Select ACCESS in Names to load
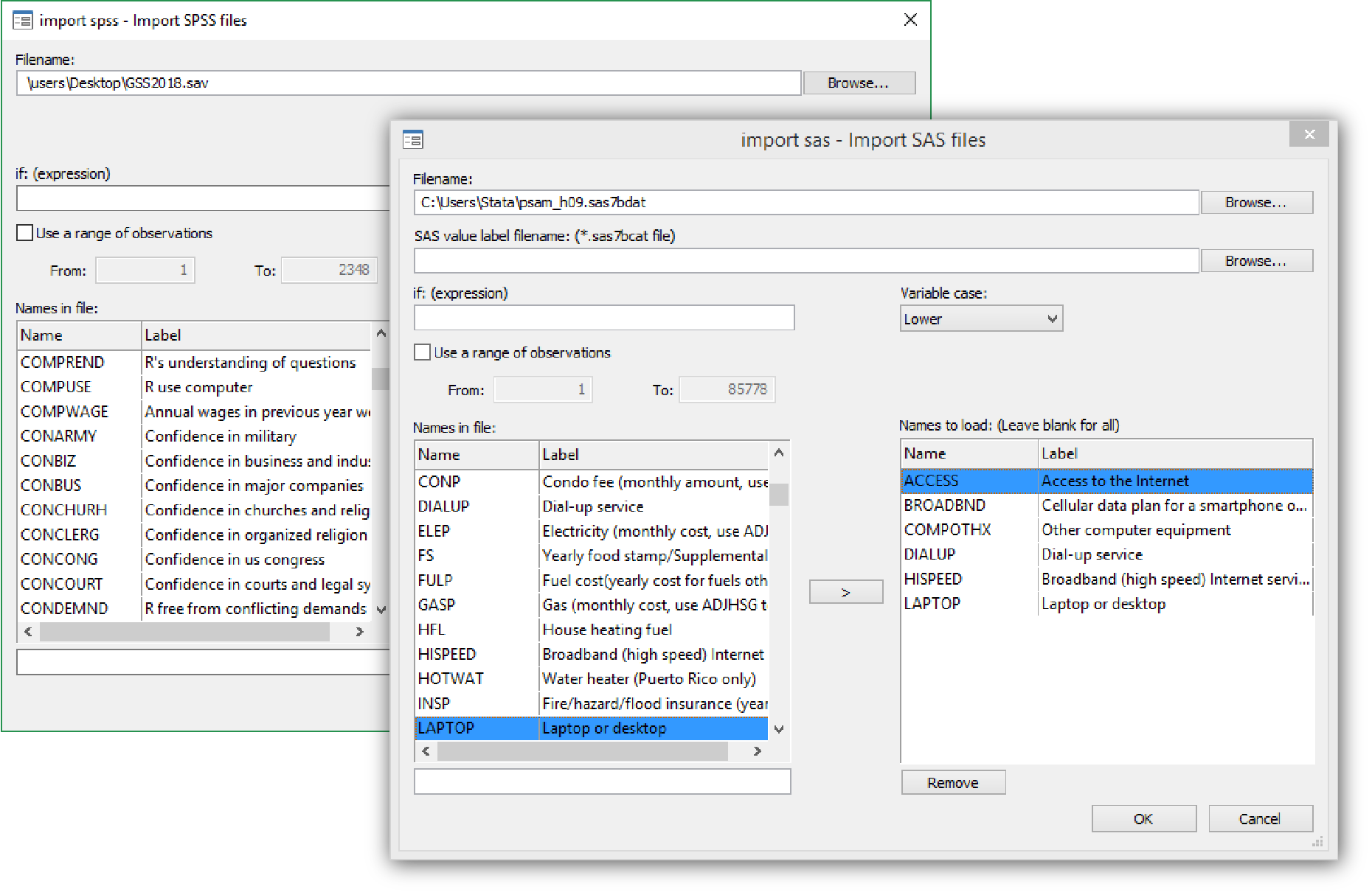Screen dimensions: 1372x895 (x=1106, y=481)
